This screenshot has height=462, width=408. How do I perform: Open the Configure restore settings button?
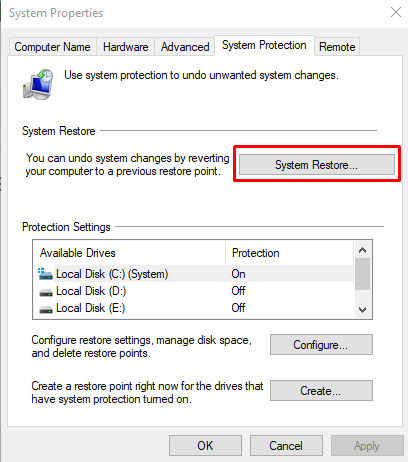coord(321,345)
